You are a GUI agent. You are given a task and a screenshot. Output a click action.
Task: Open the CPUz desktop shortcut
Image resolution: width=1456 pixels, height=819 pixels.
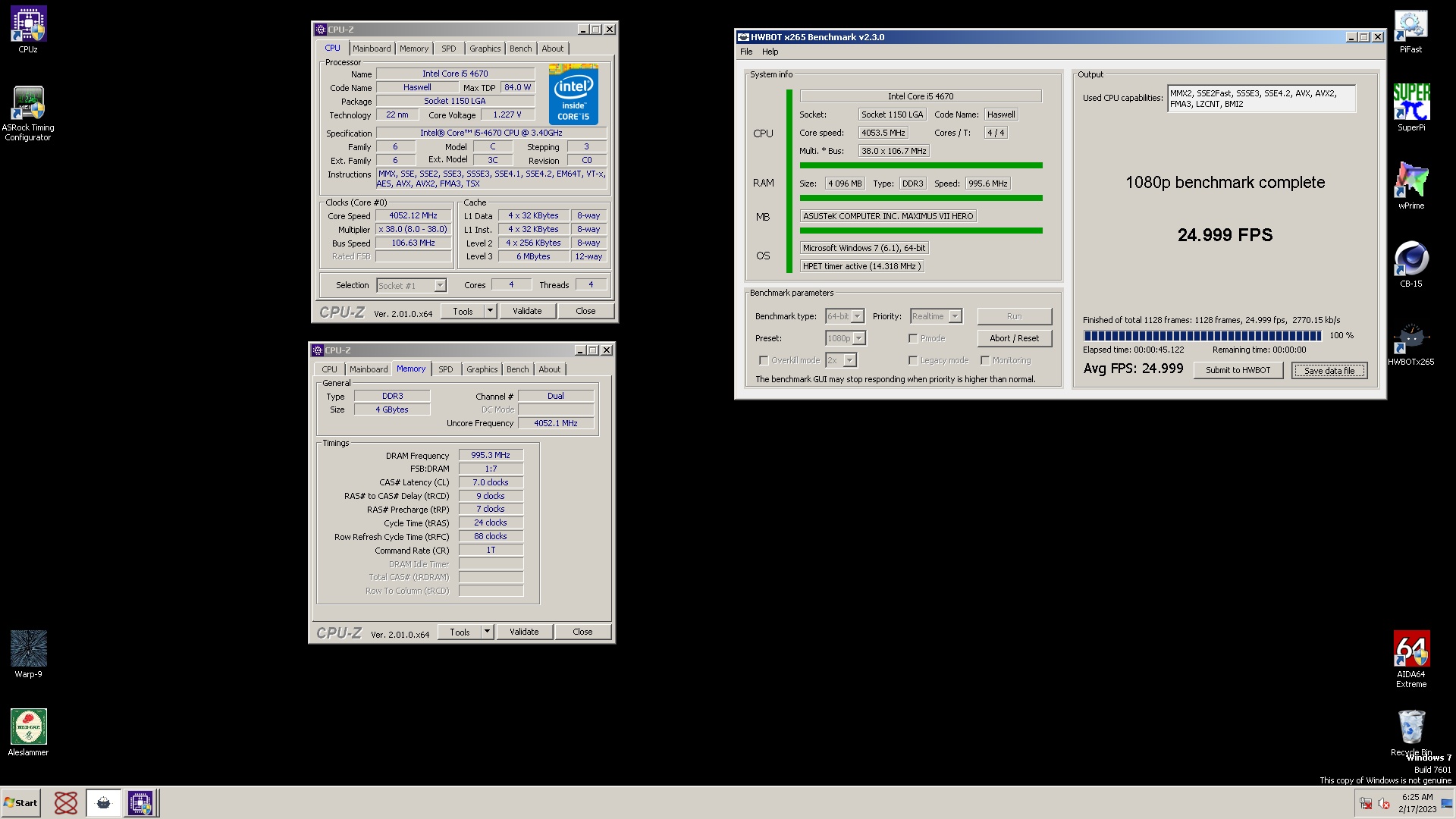click(x=28, y=30)
